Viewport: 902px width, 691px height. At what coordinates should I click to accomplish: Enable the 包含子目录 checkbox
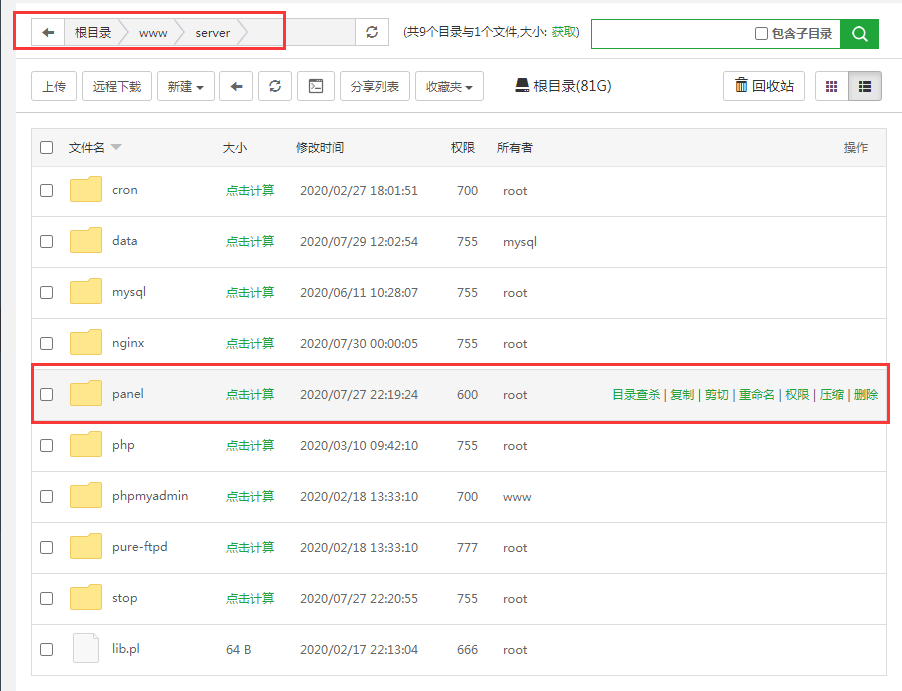click(x=761, y=33)
